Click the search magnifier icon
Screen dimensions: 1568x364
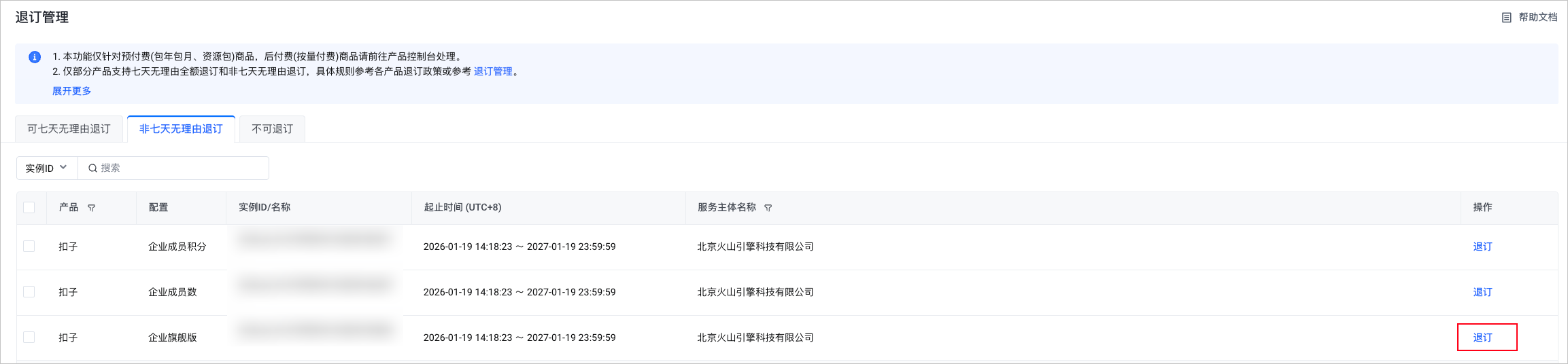[x=92, y=168]
